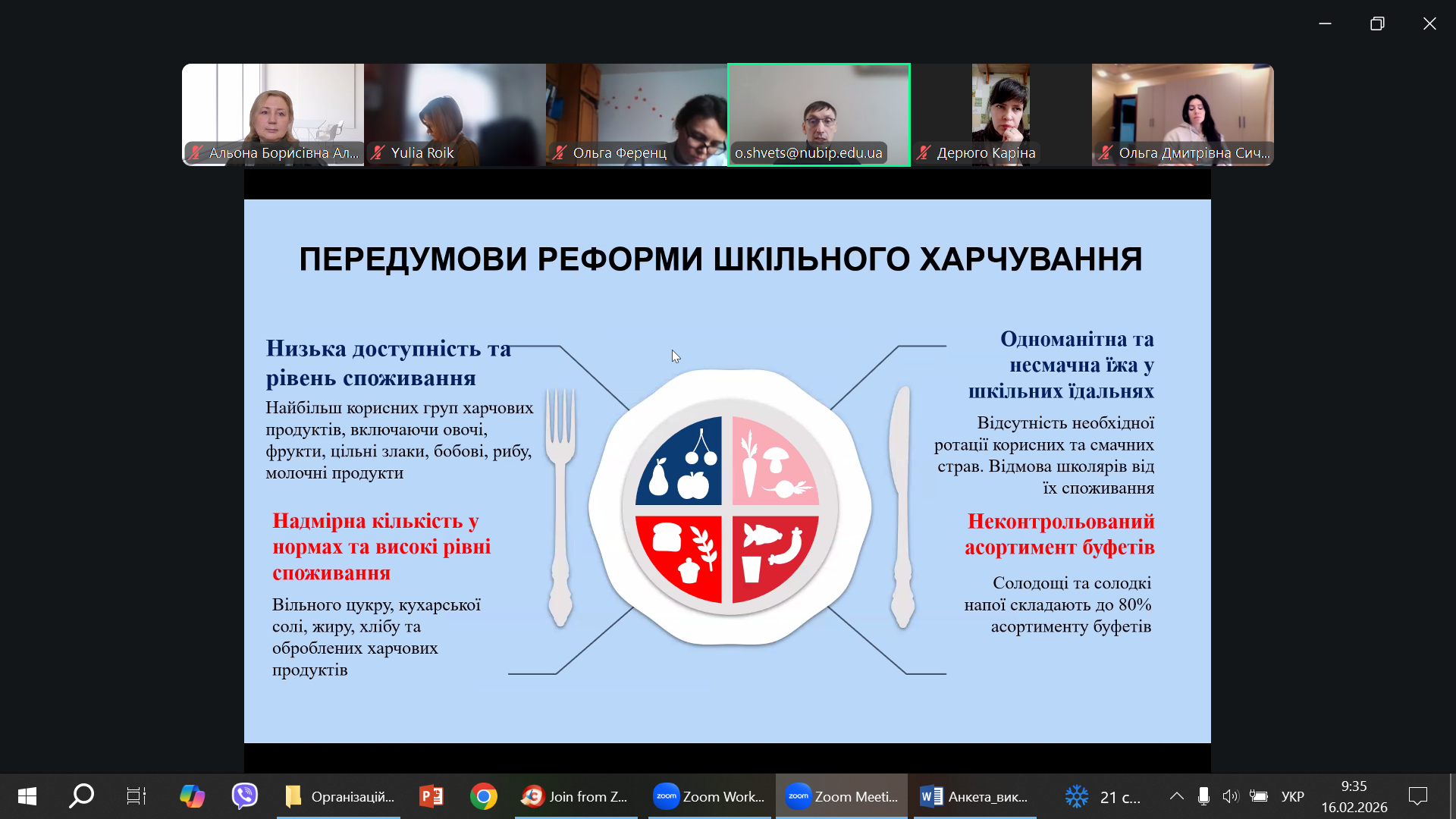Launch the Copilot app from taskbar
The height and width of the screenshot is (819, 1456).
click(x=192, y=796)
